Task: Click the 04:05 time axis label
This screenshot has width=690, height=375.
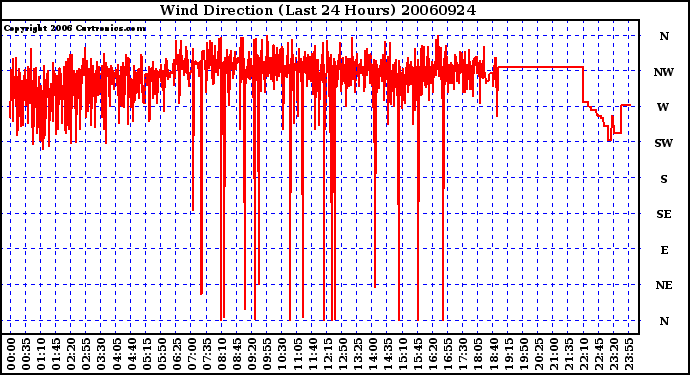Action: point(116,354)
